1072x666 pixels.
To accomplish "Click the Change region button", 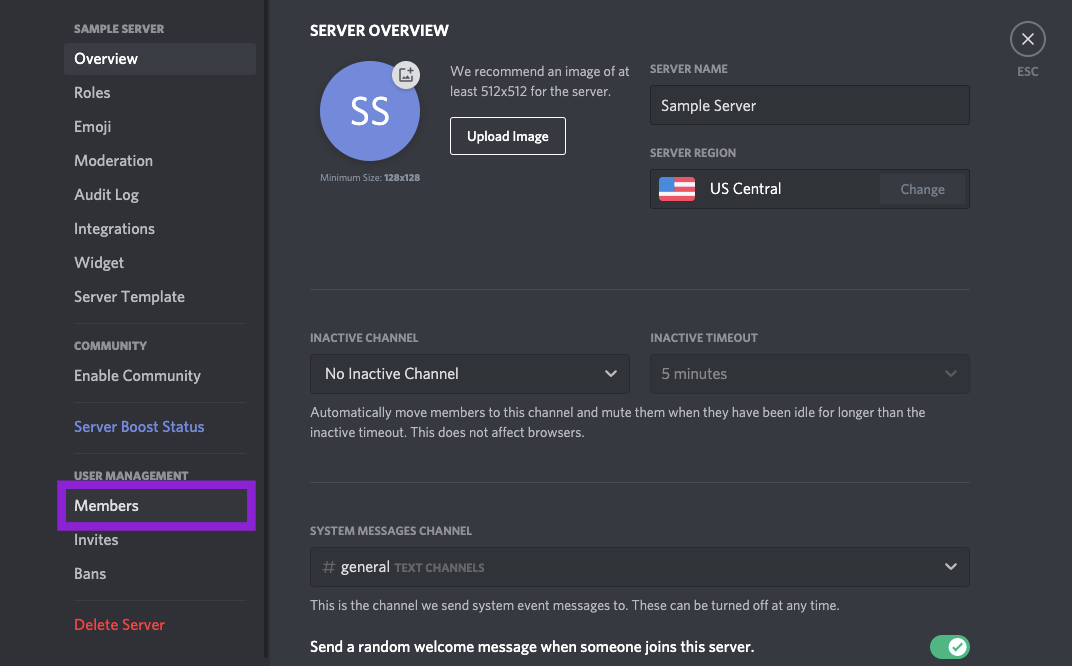I will click(922, 189).
